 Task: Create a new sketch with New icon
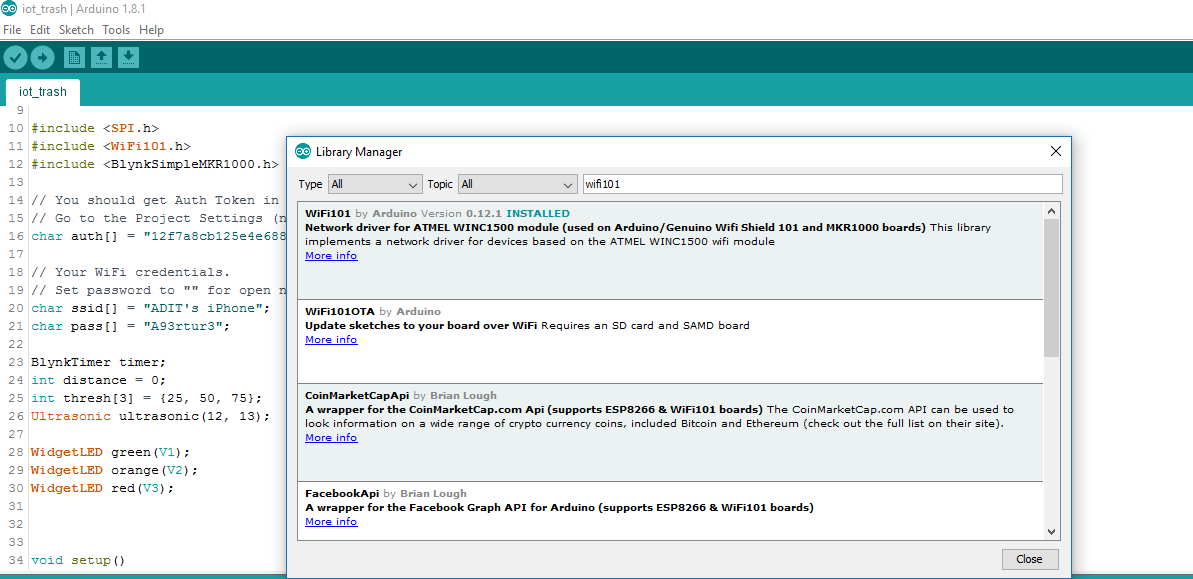(74, 57)
